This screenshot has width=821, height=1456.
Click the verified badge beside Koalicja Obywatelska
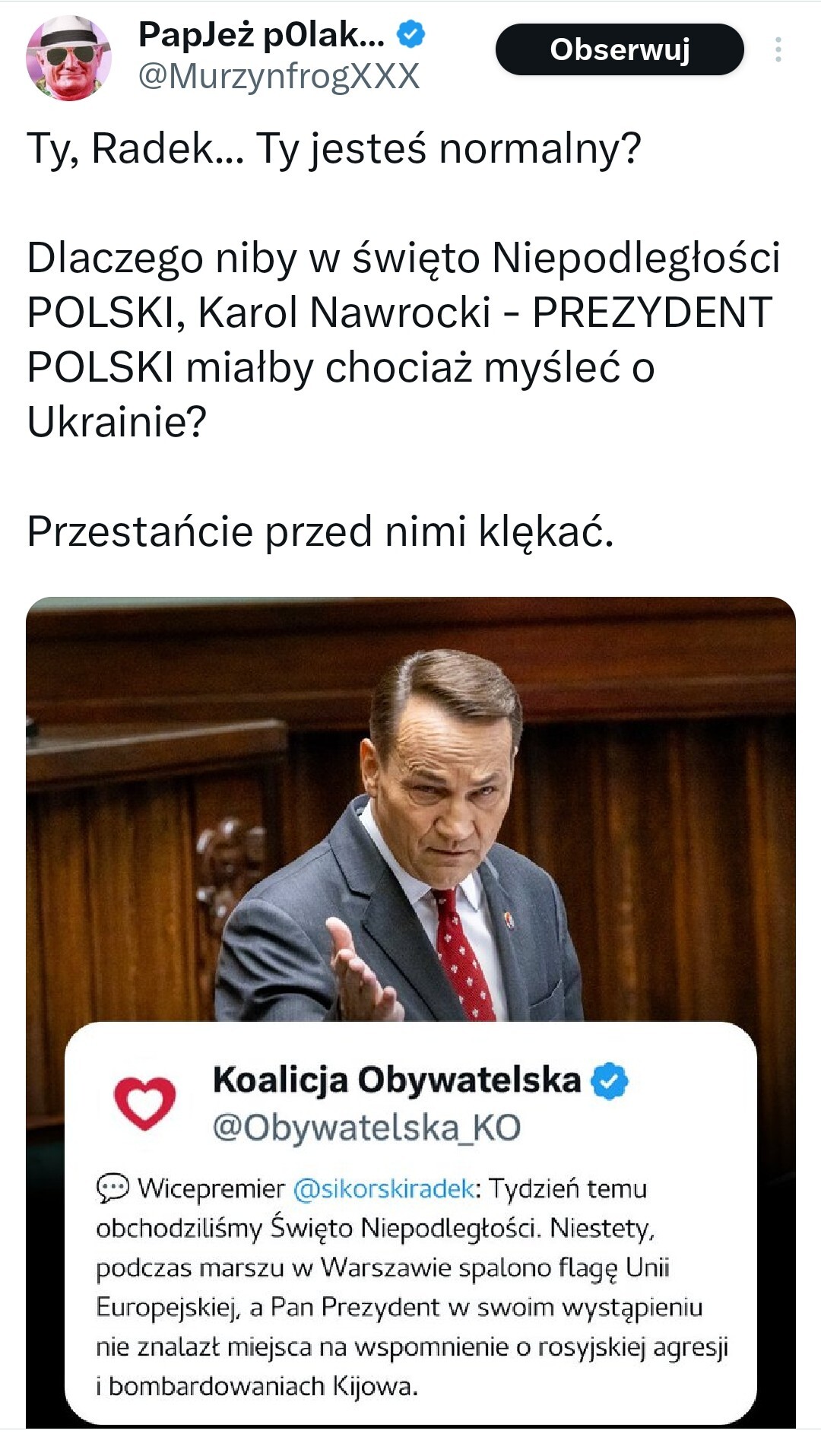(x=610, y=1081)
